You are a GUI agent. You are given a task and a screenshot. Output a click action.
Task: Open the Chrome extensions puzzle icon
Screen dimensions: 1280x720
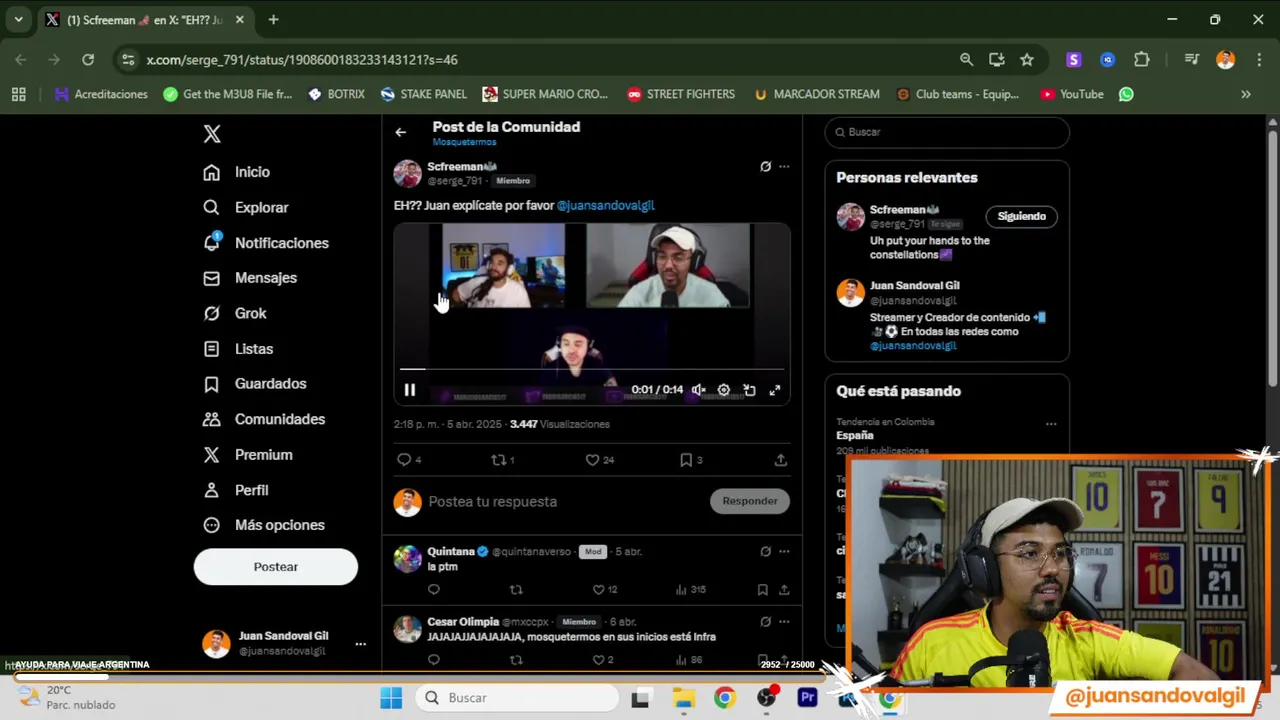pos(1142,60)
